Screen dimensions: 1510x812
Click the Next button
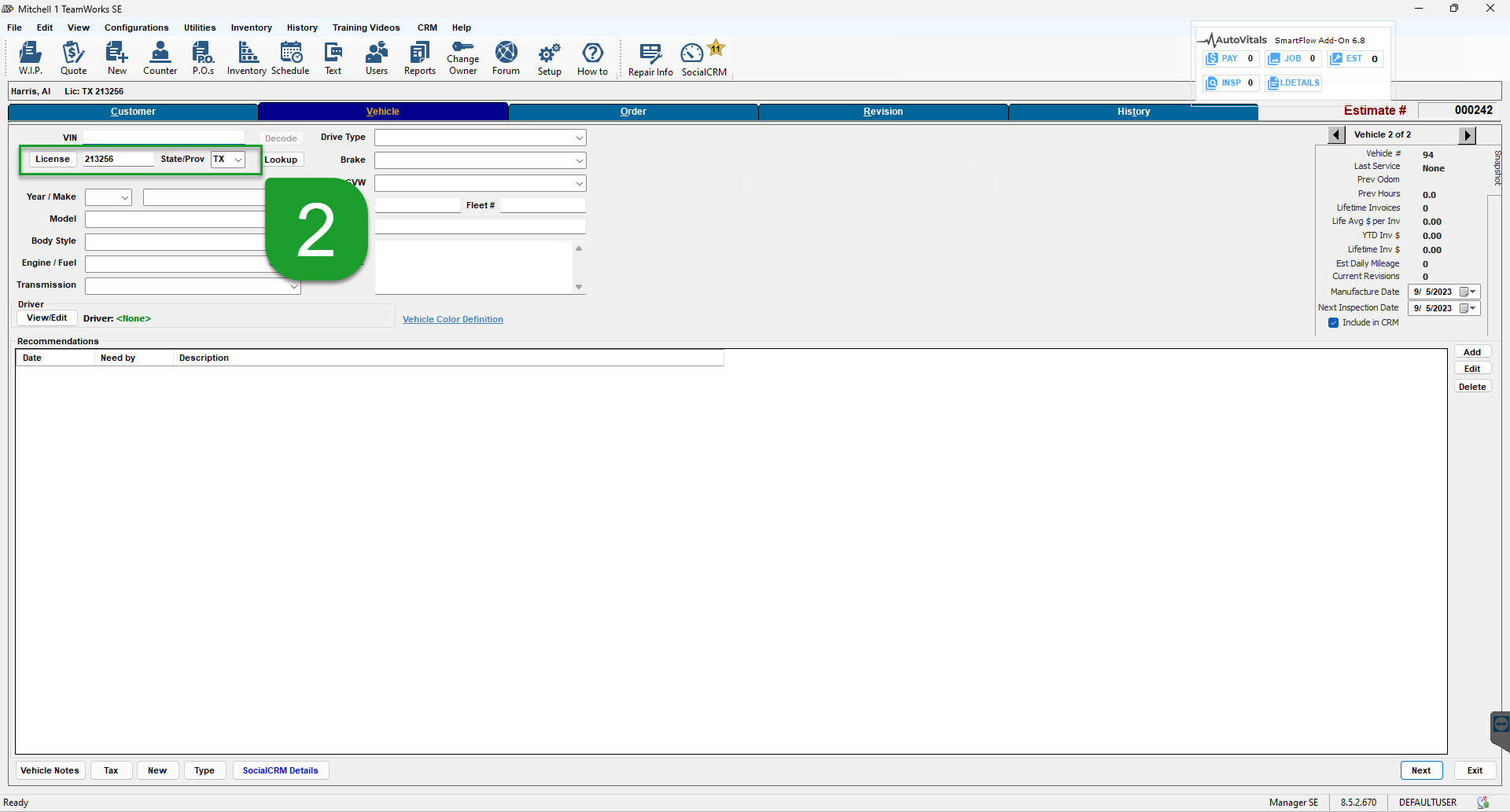(x=1421, y=770)
